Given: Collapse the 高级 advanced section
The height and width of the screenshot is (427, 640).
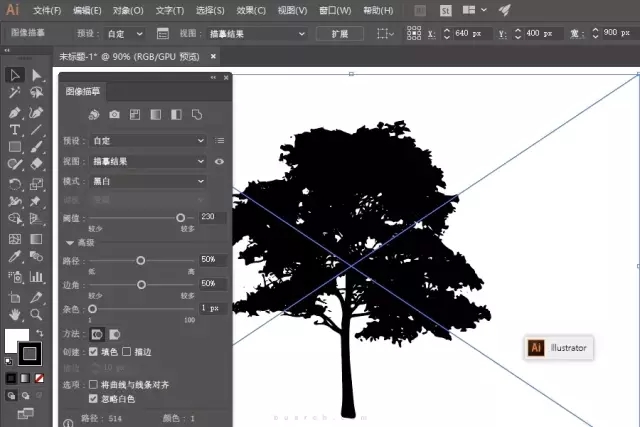Looking at the screenshot, I should (70, 242).
